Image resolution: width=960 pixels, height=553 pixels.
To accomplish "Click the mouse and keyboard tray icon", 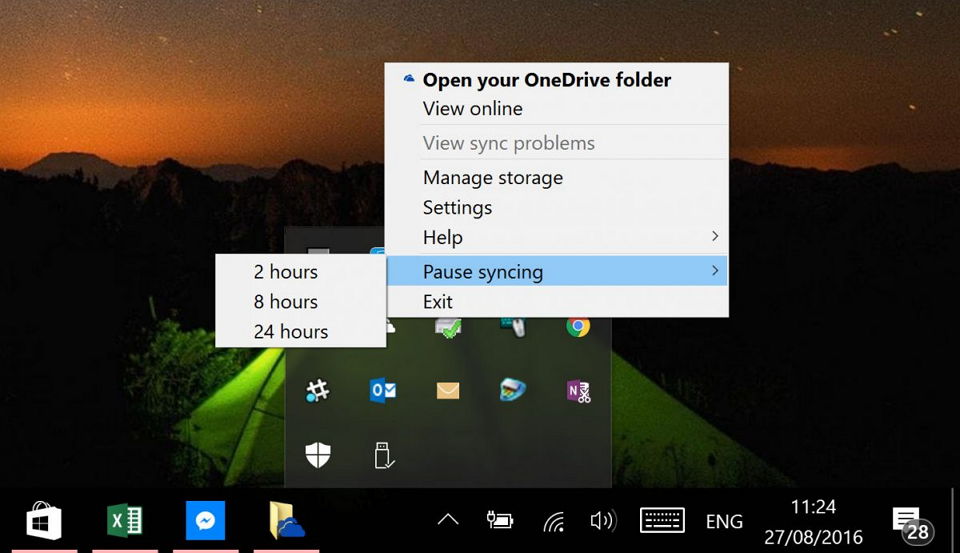I will pos(513,327).
